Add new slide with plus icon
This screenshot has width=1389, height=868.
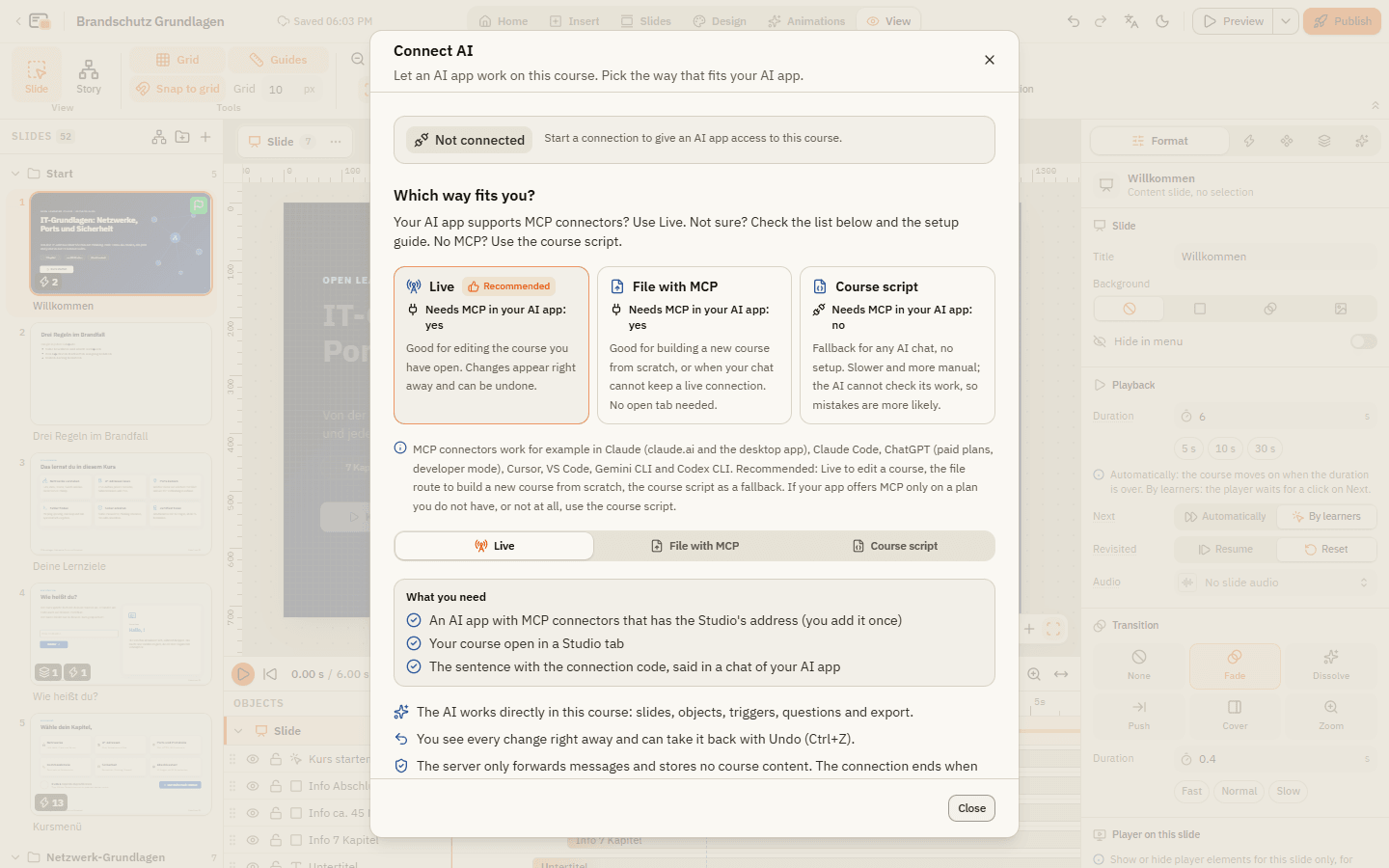tap(205, 137)
